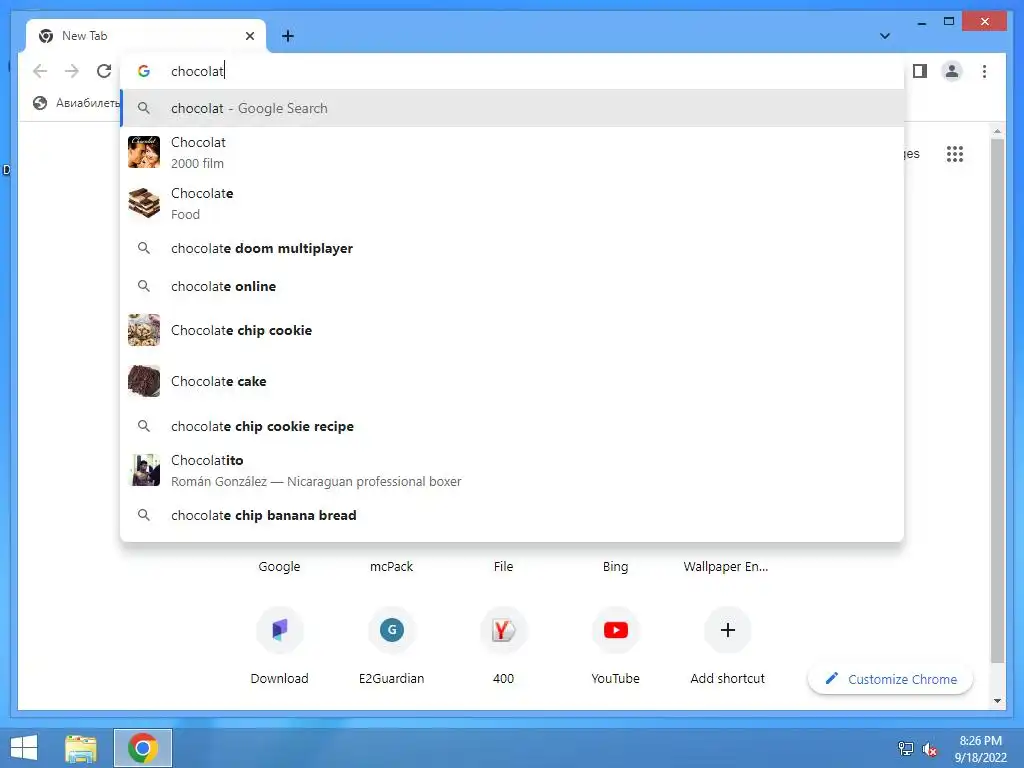Open File Explorer from the taskbar

pos(81,748)
